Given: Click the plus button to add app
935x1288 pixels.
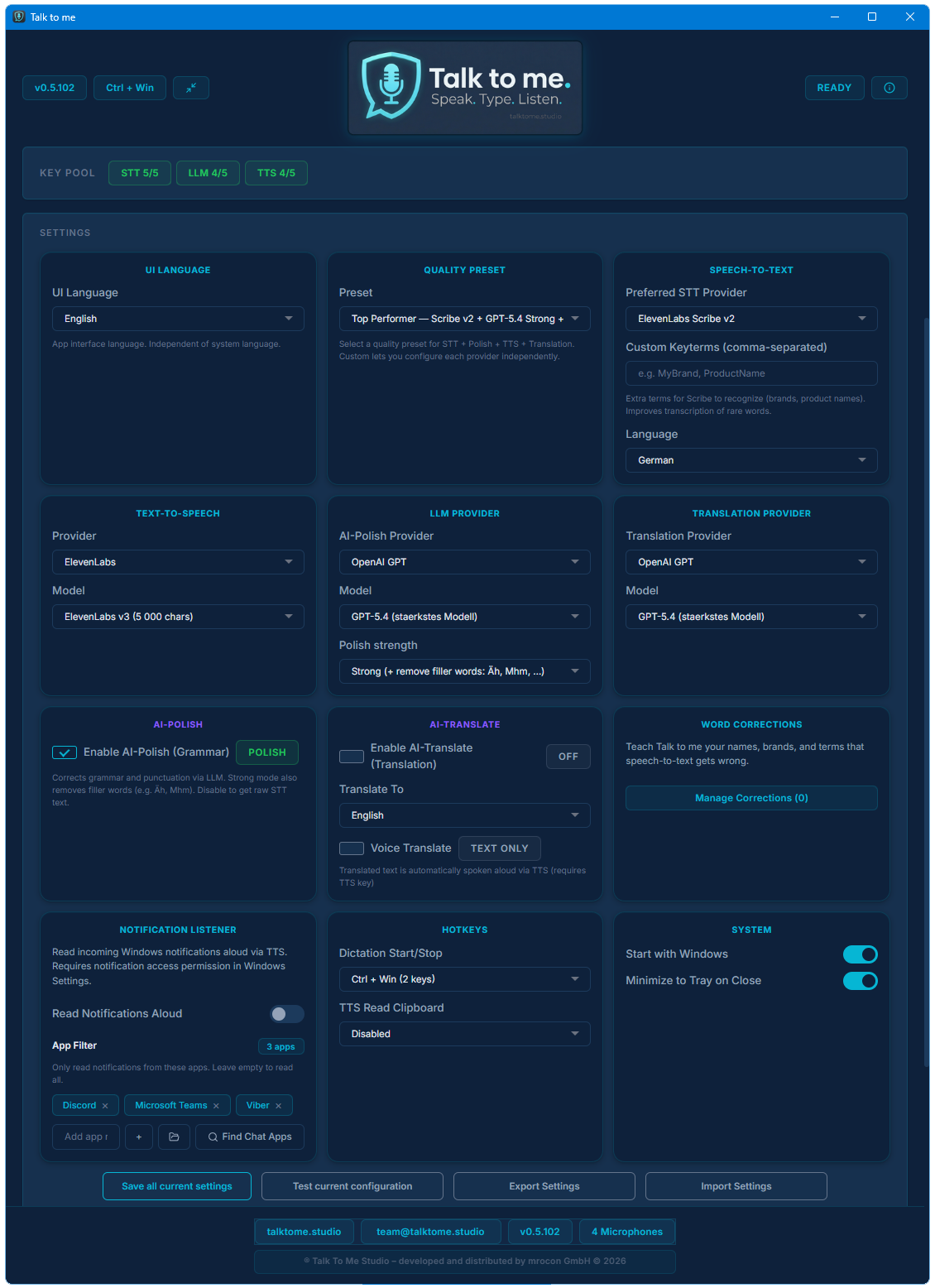Looking at the screenshot, I should click(x=139, y=1137).
